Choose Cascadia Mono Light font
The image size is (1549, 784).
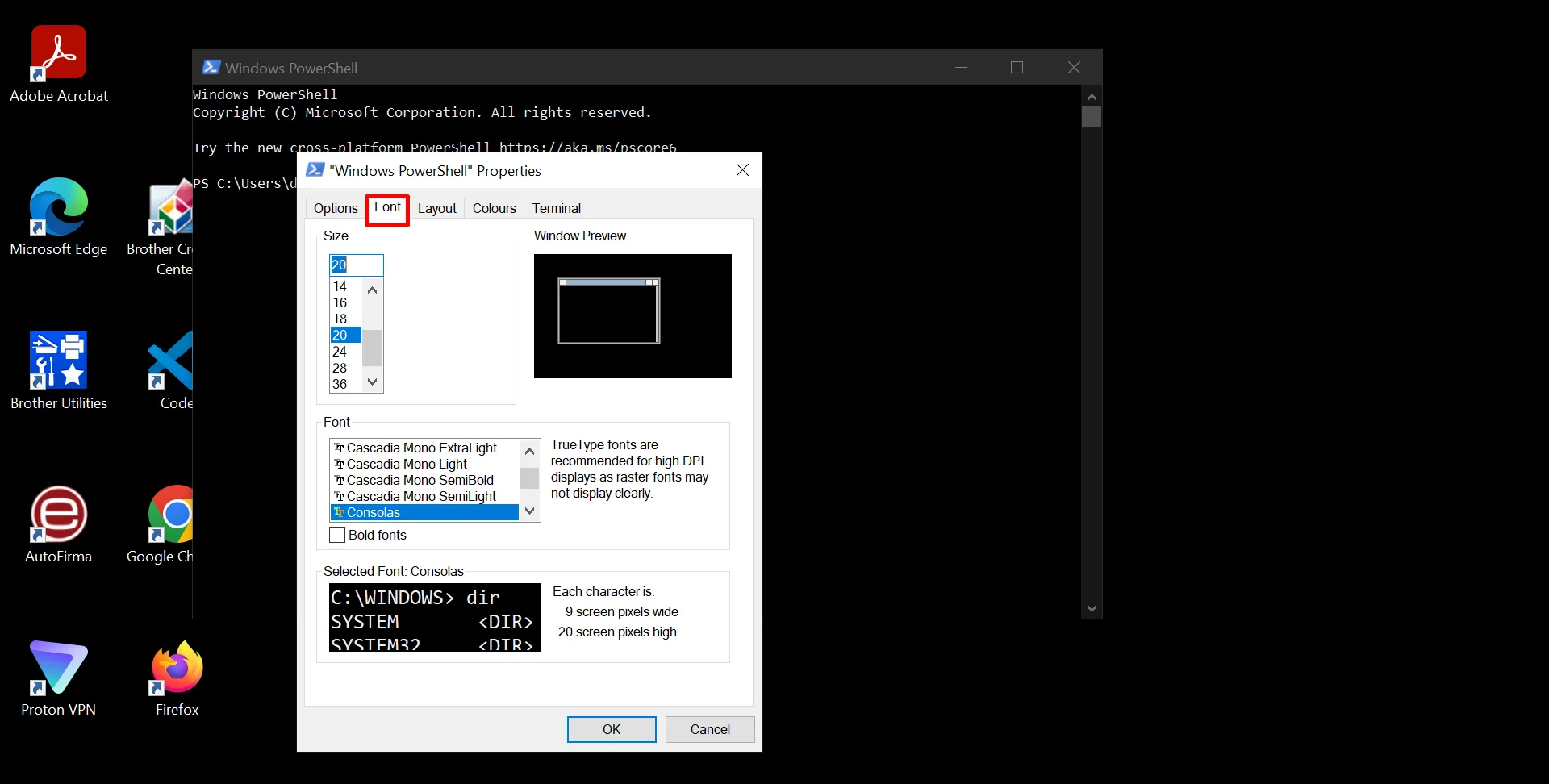point(407,464)
